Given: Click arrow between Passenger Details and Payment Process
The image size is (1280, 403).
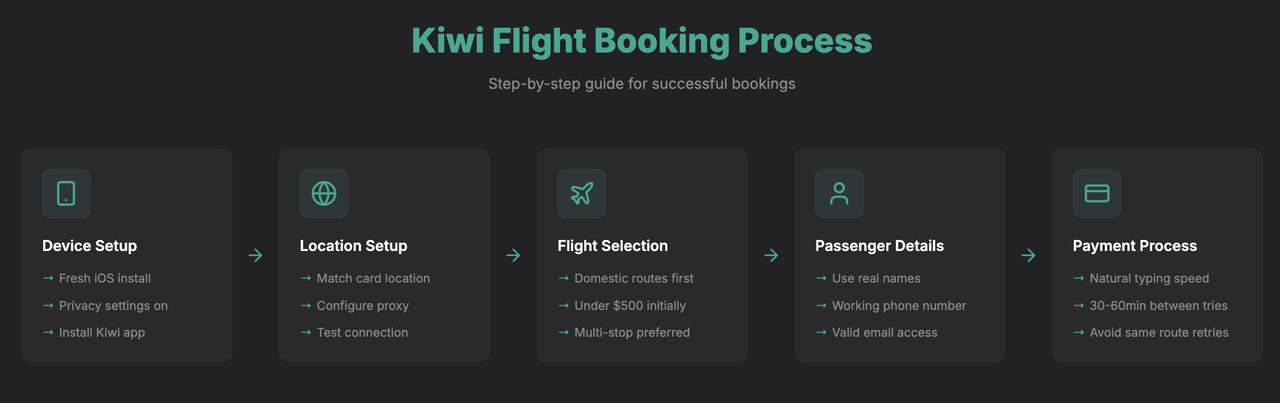Looking at the screenshot, I should [1028, 256].
